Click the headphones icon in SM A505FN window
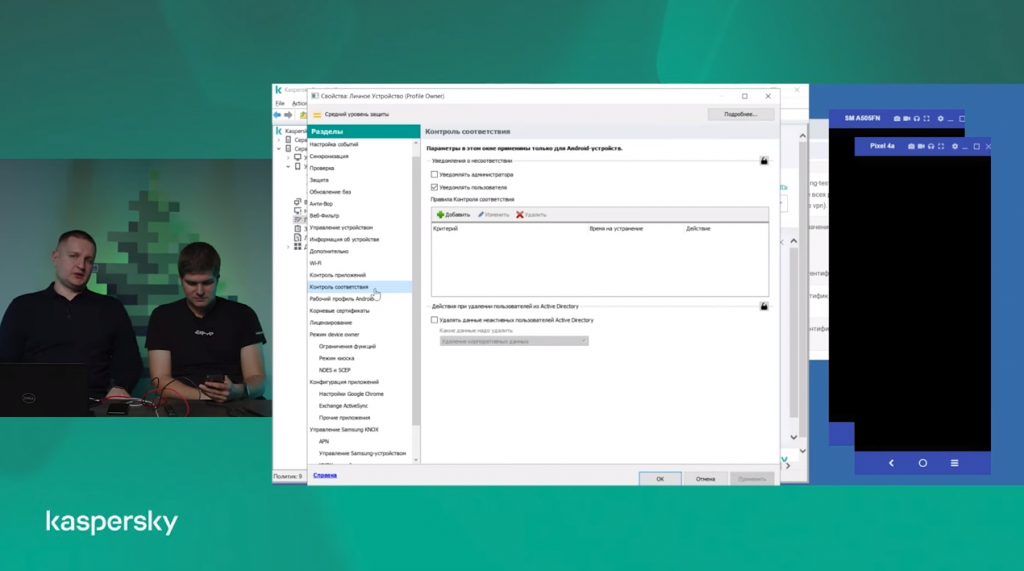The image size is (1024, 571). pyautogui.click(x=916, y=118)
